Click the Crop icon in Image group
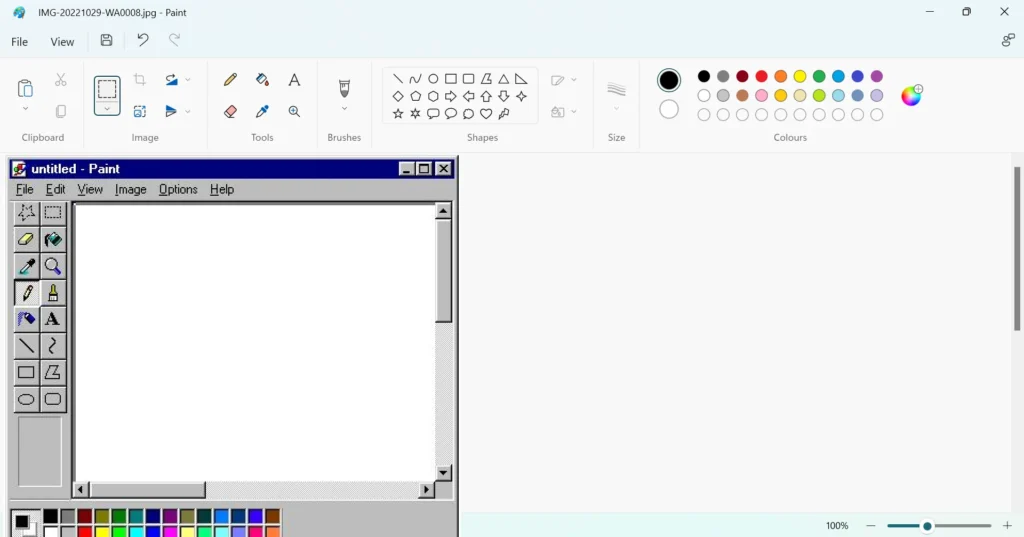 click(x=140, y=80)
